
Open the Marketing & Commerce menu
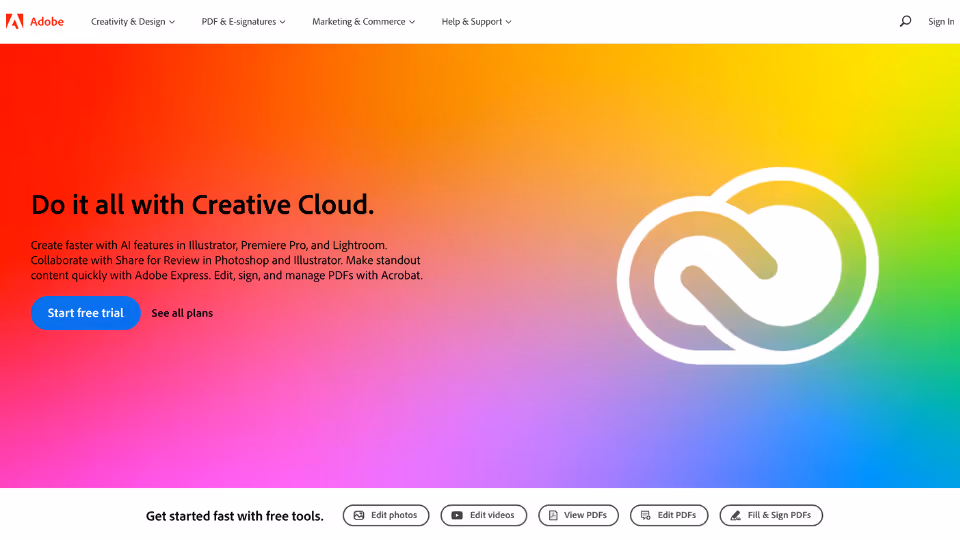click(364, 21)
